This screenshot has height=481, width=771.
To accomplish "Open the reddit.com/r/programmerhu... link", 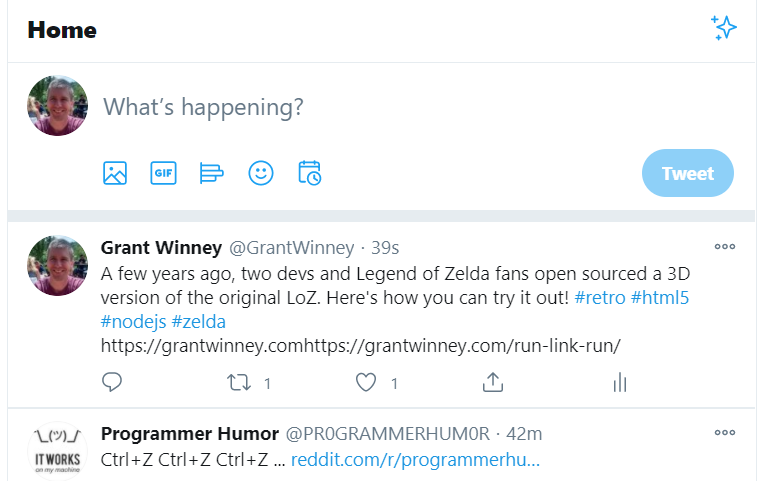I will coord(415,460).
